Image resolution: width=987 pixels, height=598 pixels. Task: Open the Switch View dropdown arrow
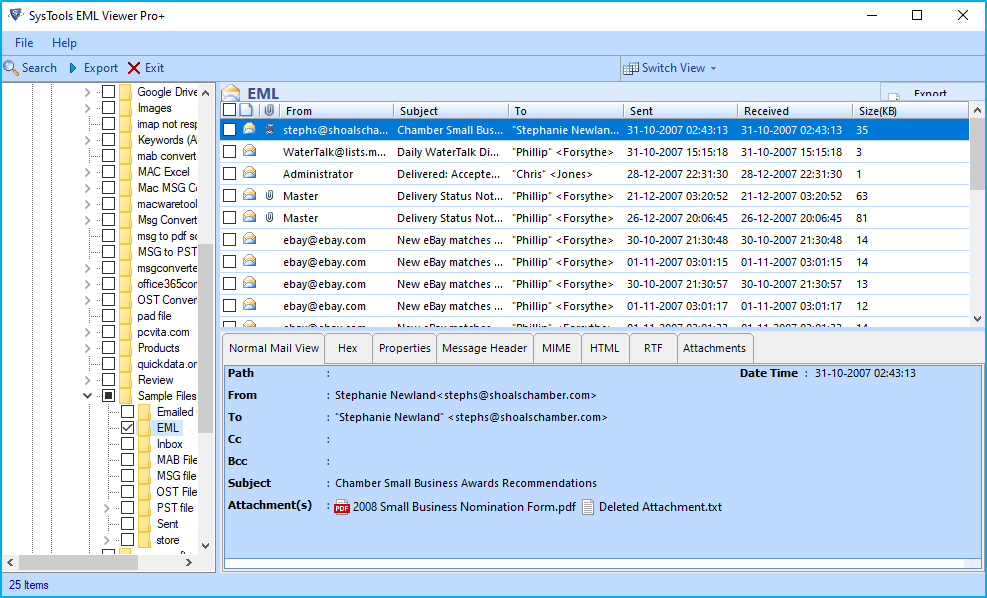713,69
